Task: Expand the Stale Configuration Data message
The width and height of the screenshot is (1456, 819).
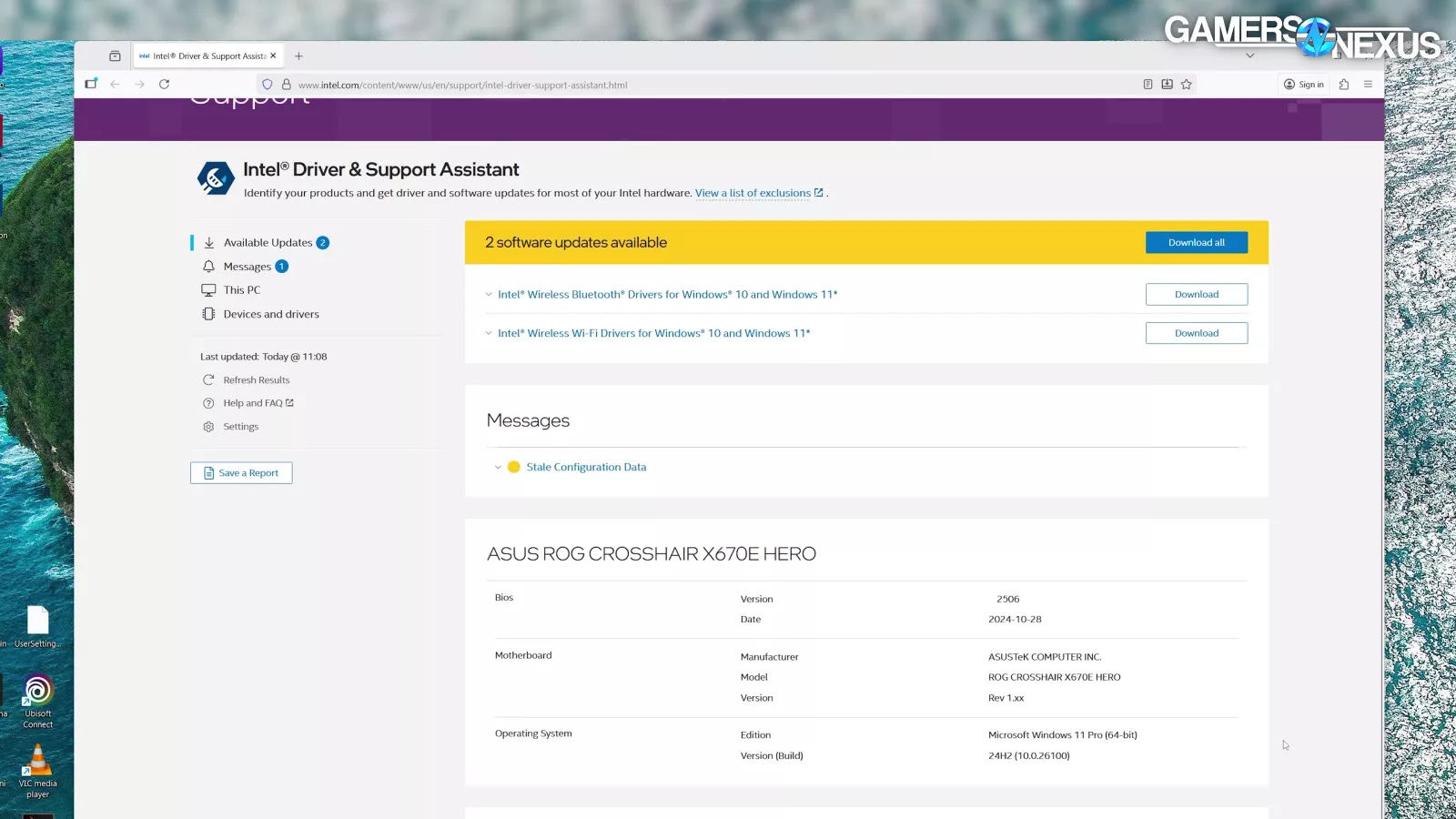Action: [x=498, y=468]
